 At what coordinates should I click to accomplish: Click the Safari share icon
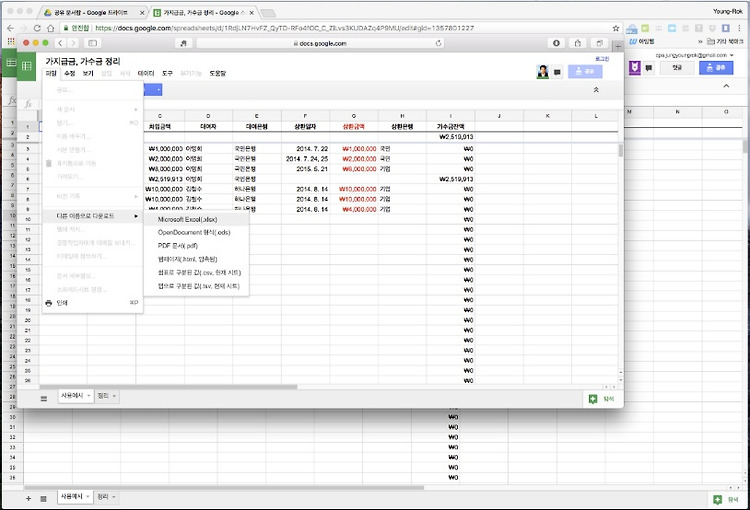(x=577, y=43)
